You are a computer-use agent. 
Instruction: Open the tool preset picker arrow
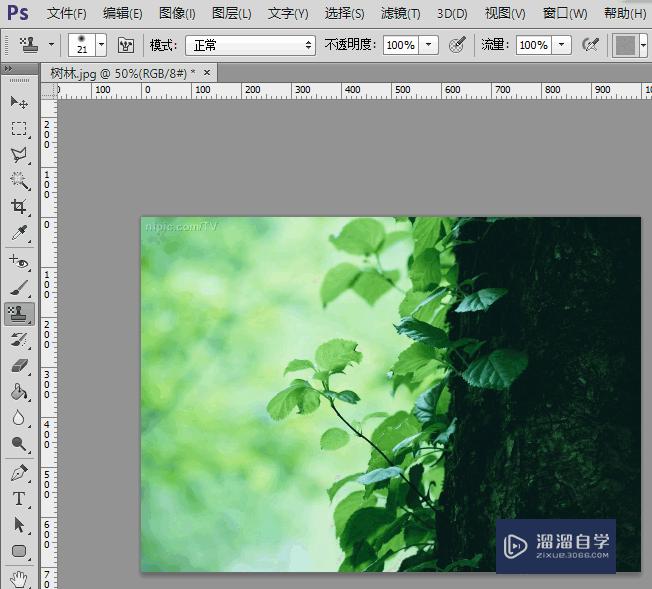tap(52, 44)
